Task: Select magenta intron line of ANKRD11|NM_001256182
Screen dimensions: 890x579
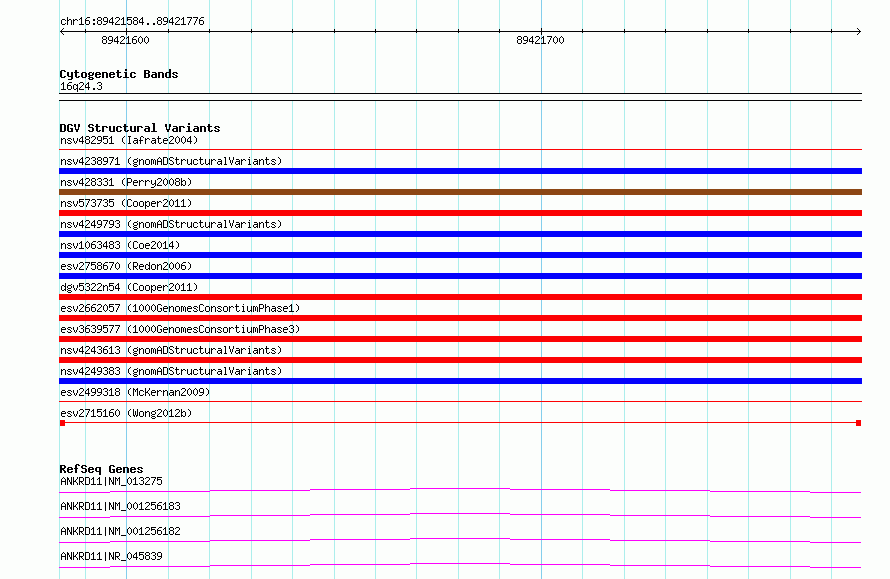Action: [460, 539]
